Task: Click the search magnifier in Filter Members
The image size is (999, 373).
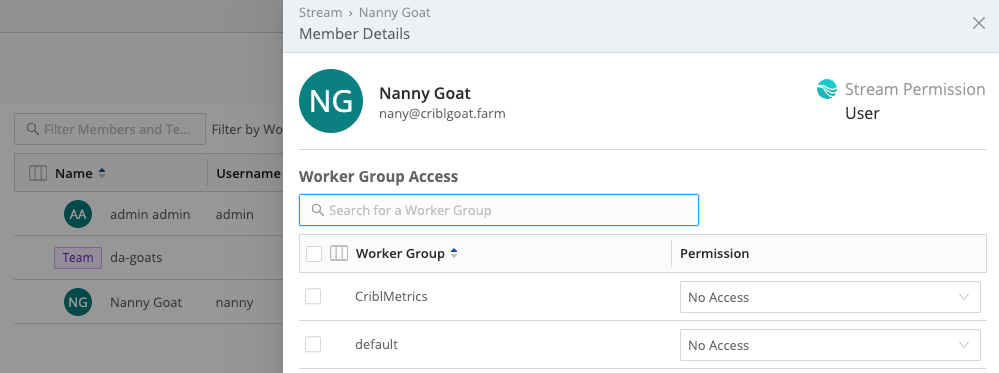Action: 33,129
